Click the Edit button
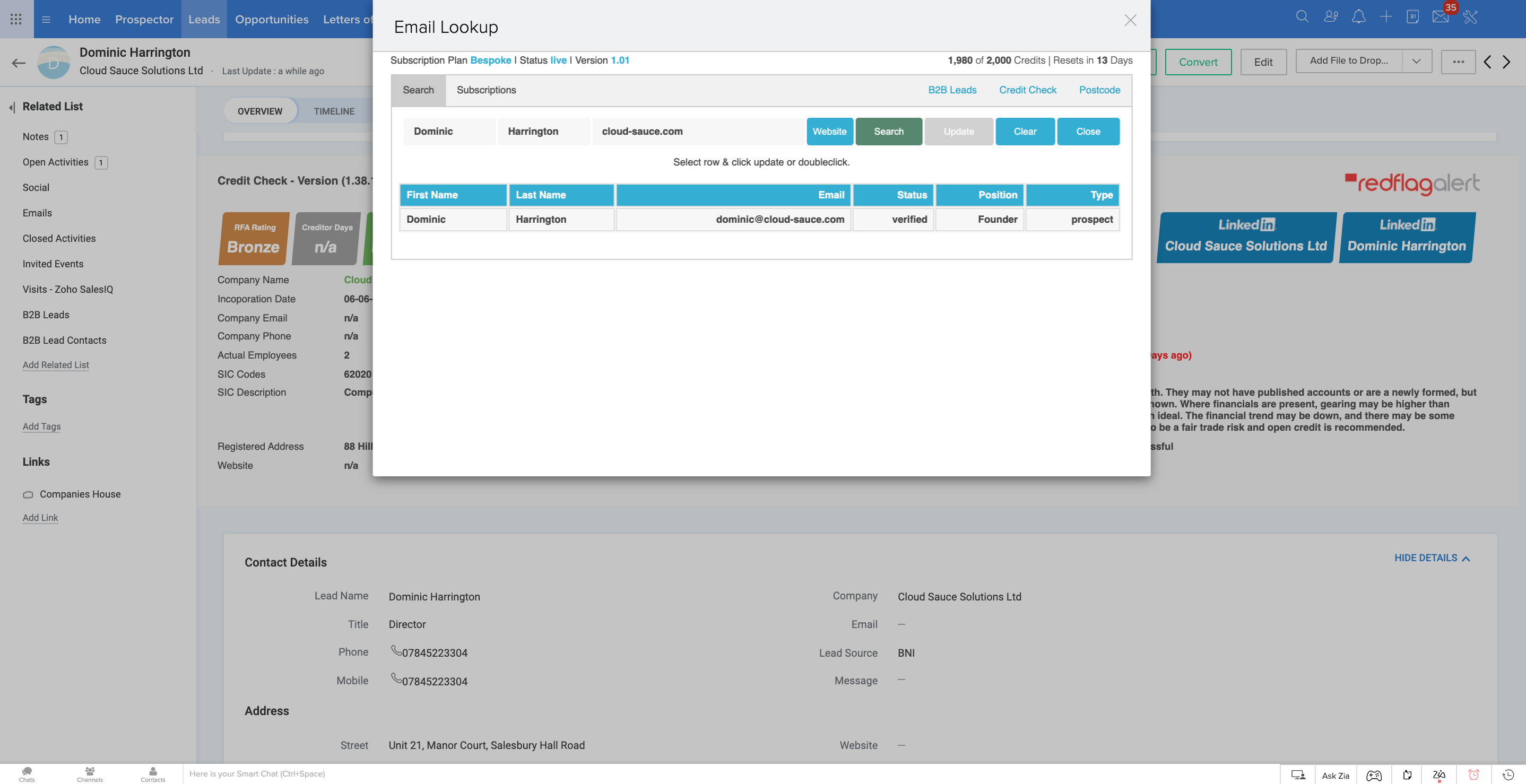This screenshot has height=784, width=1526. click(x=1263, y=62)
